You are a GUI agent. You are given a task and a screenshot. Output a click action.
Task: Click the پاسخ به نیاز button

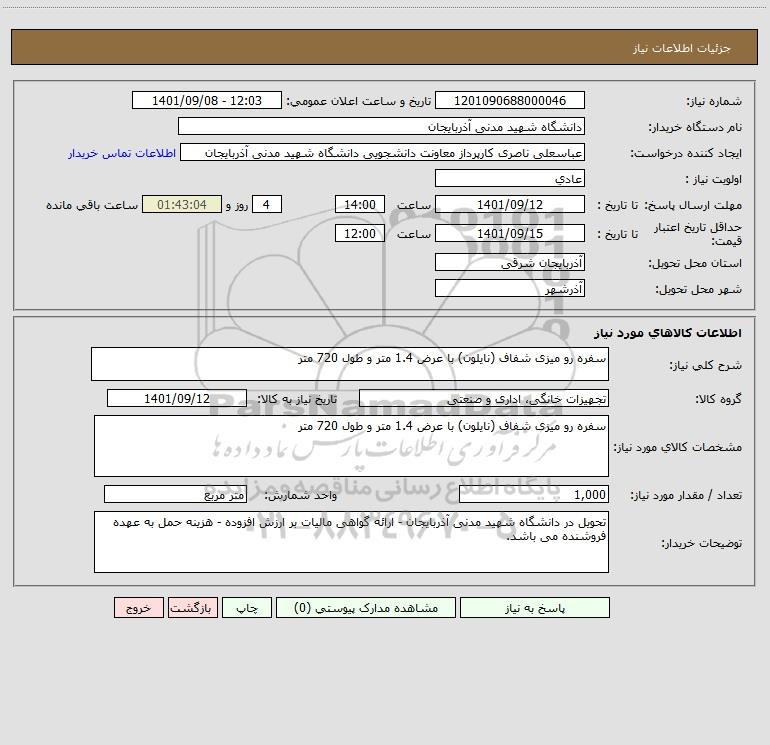pyautogui.click(x=535, y=607)
